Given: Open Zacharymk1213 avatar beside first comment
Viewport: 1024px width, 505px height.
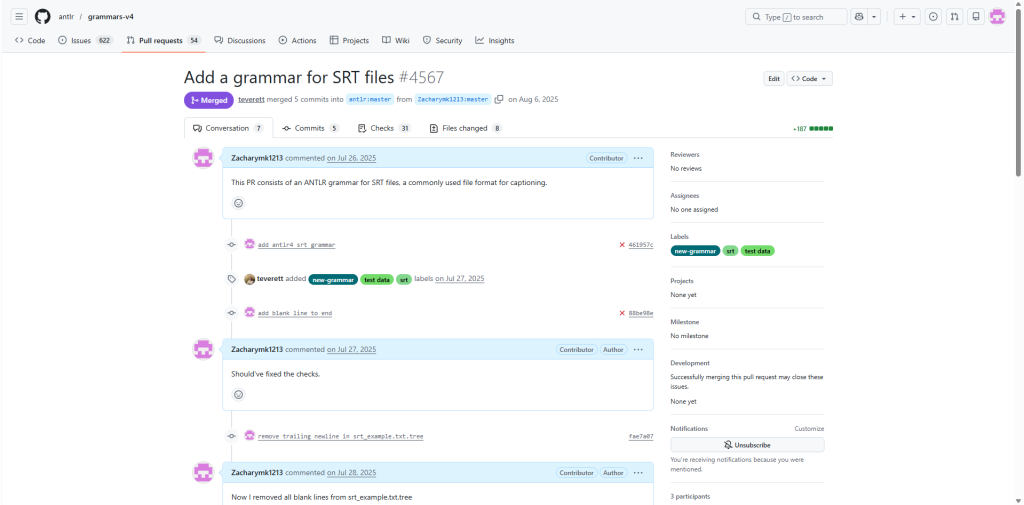Looking at the screenshot, I should click(203, 158).
